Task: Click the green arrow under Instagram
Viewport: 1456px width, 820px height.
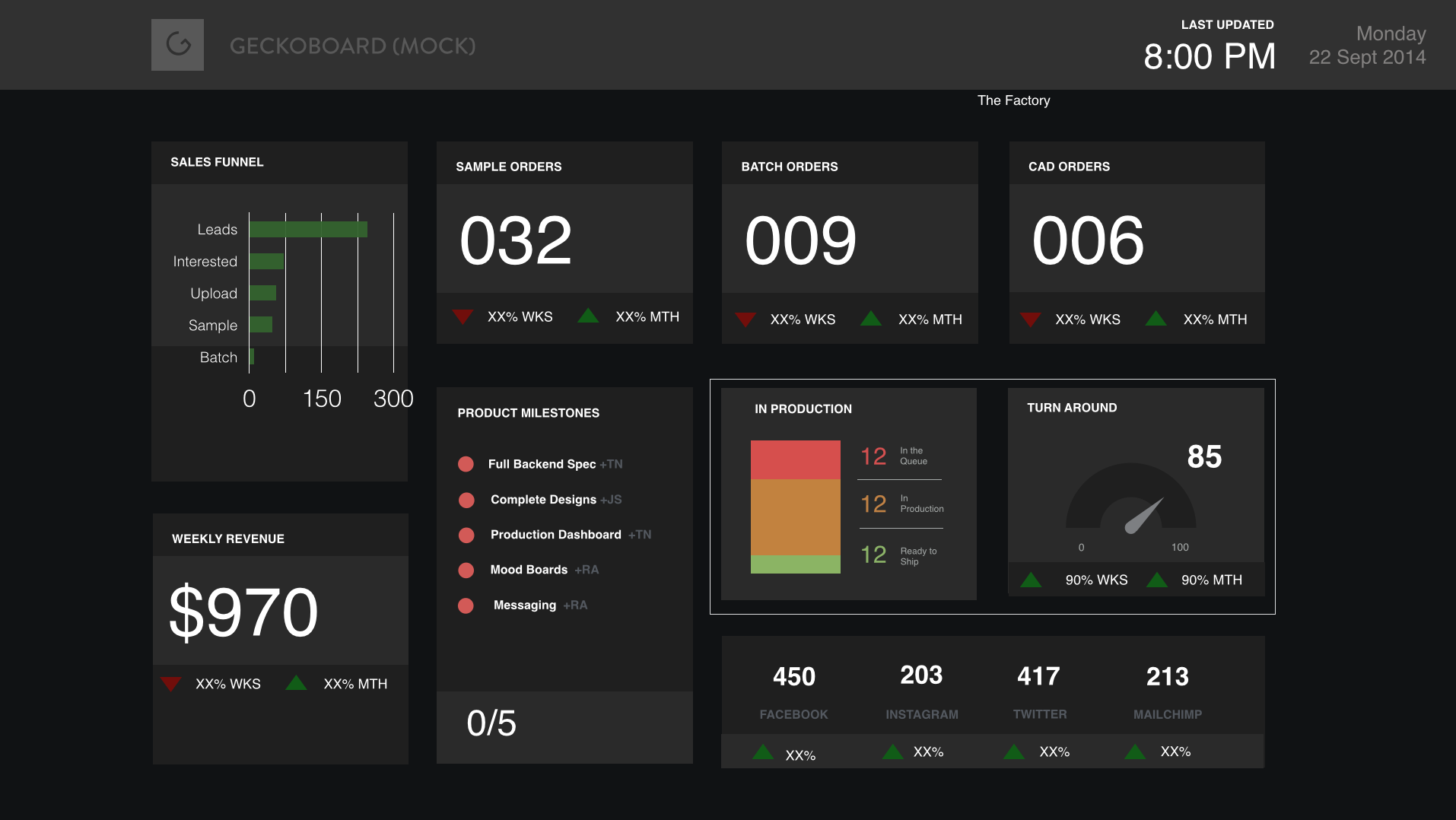Action: pyautogui.click(x=893, y=752)
